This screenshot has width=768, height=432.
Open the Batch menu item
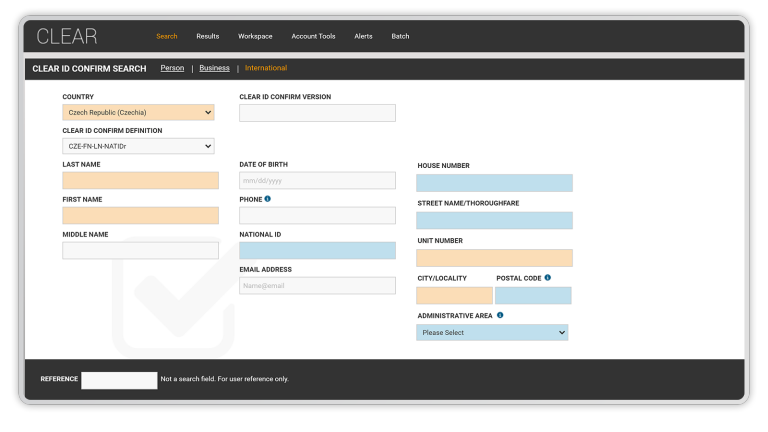coord(400,37)
